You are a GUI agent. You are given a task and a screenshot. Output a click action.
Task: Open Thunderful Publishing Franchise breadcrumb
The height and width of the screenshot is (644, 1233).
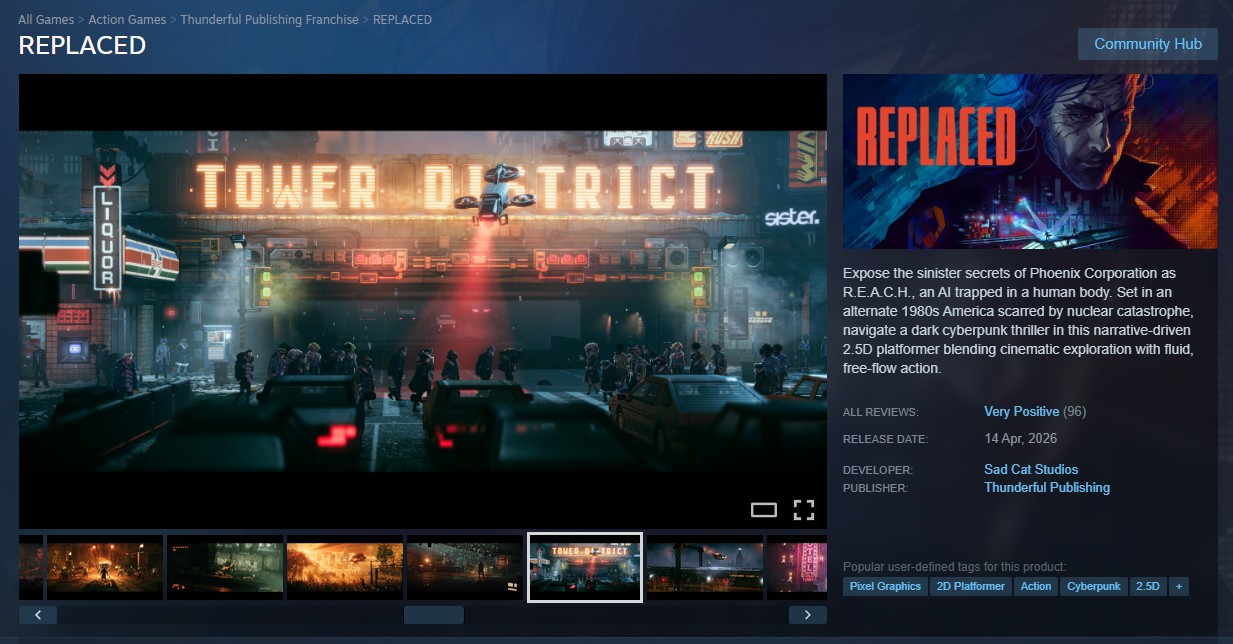point(269,20)
